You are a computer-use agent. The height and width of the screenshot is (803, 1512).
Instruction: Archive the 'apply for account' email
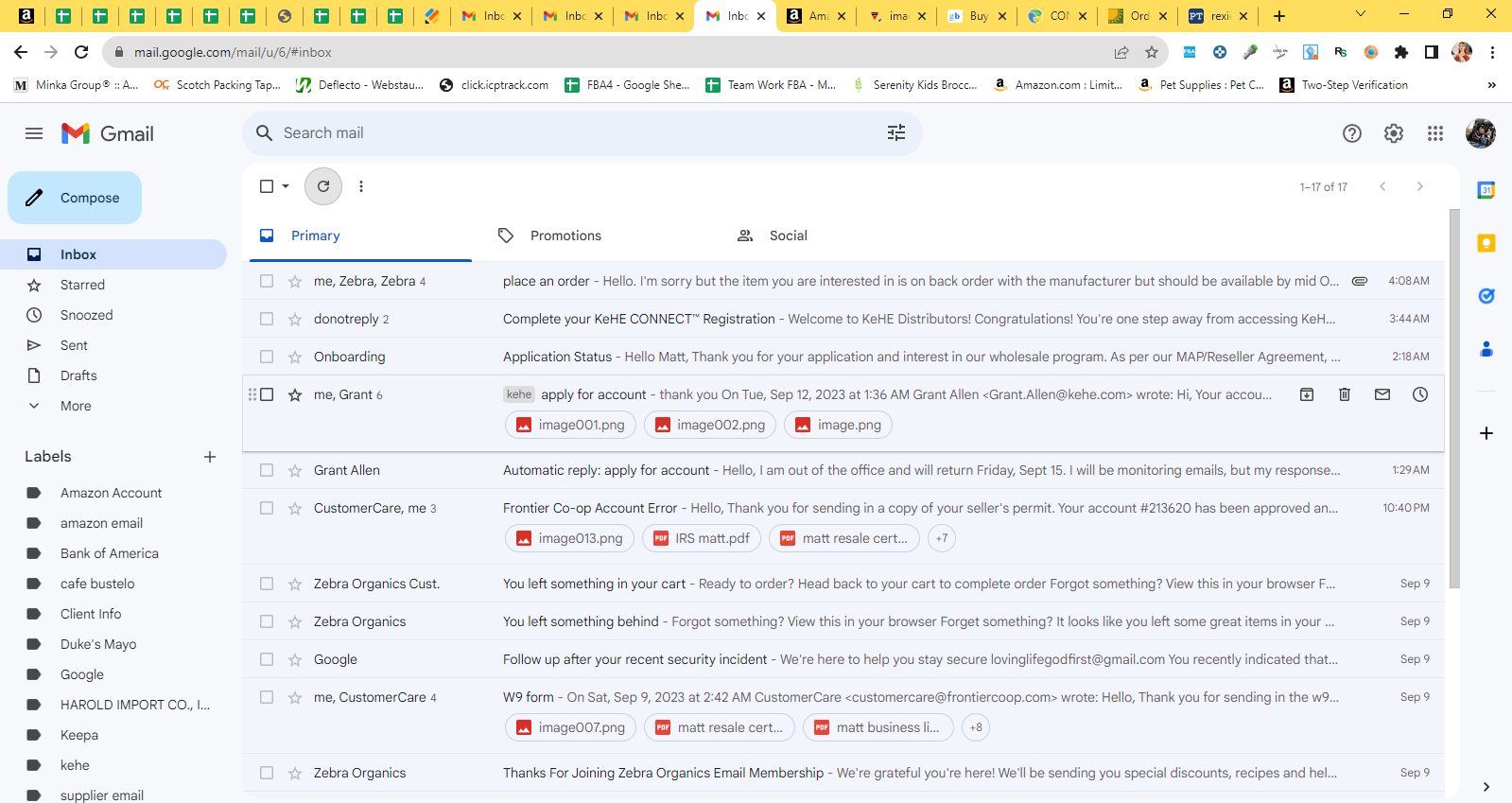[x=1307, y=394]
